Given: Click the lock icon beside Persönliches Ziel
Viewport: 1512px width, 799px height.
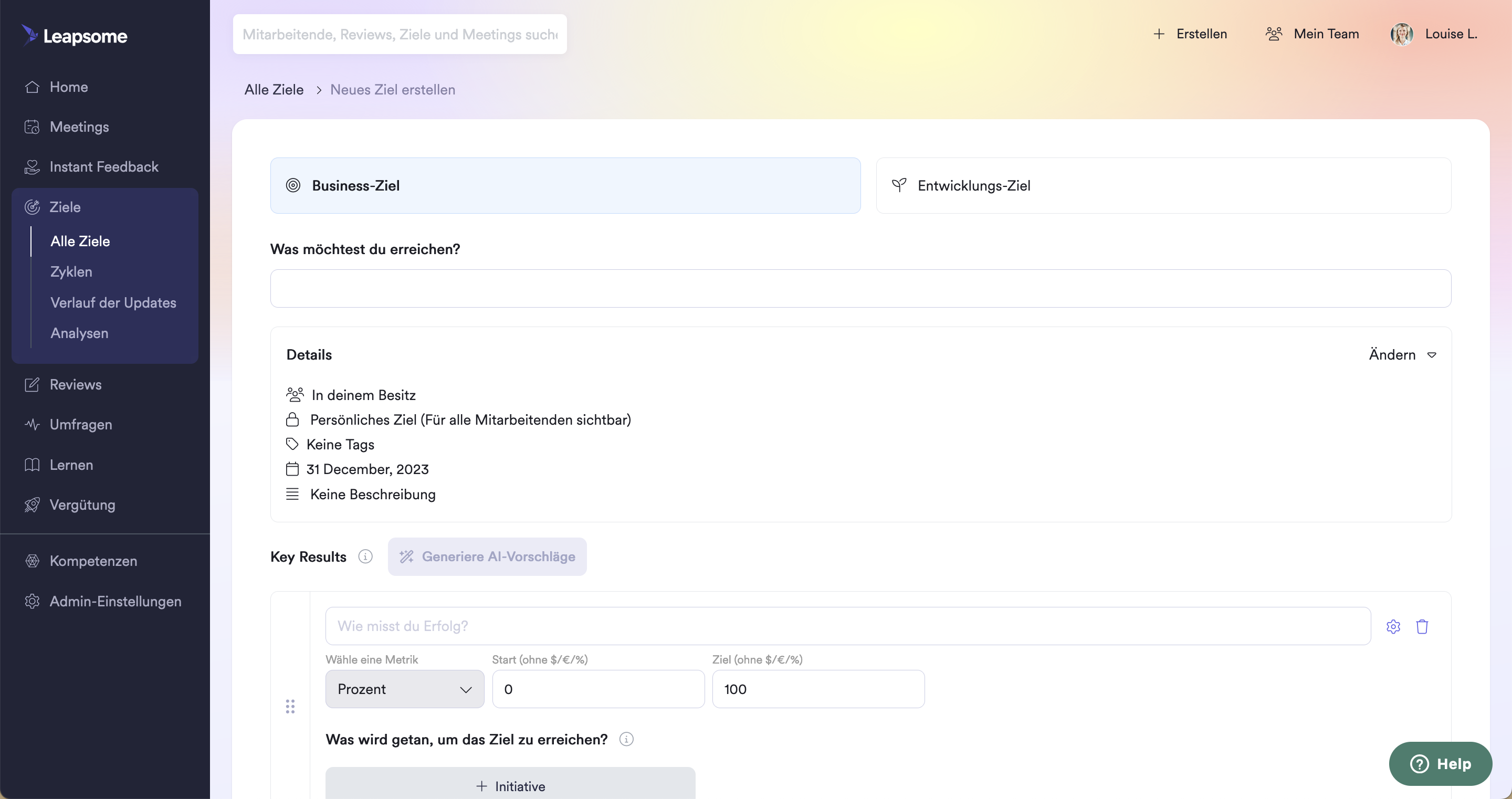Looking at the screenshot, I should [292, 420].
